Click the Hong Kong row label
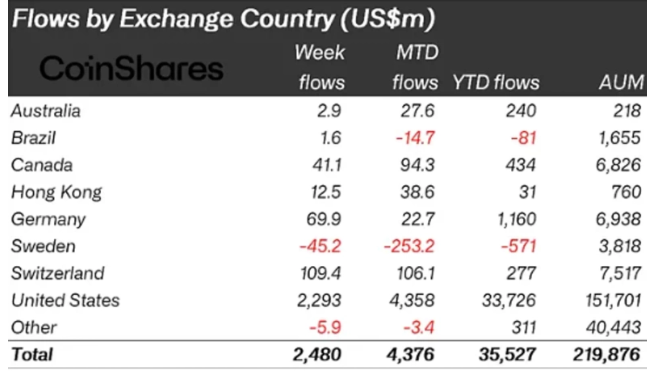Screen dimensions: 647x371 pos(56,192)
